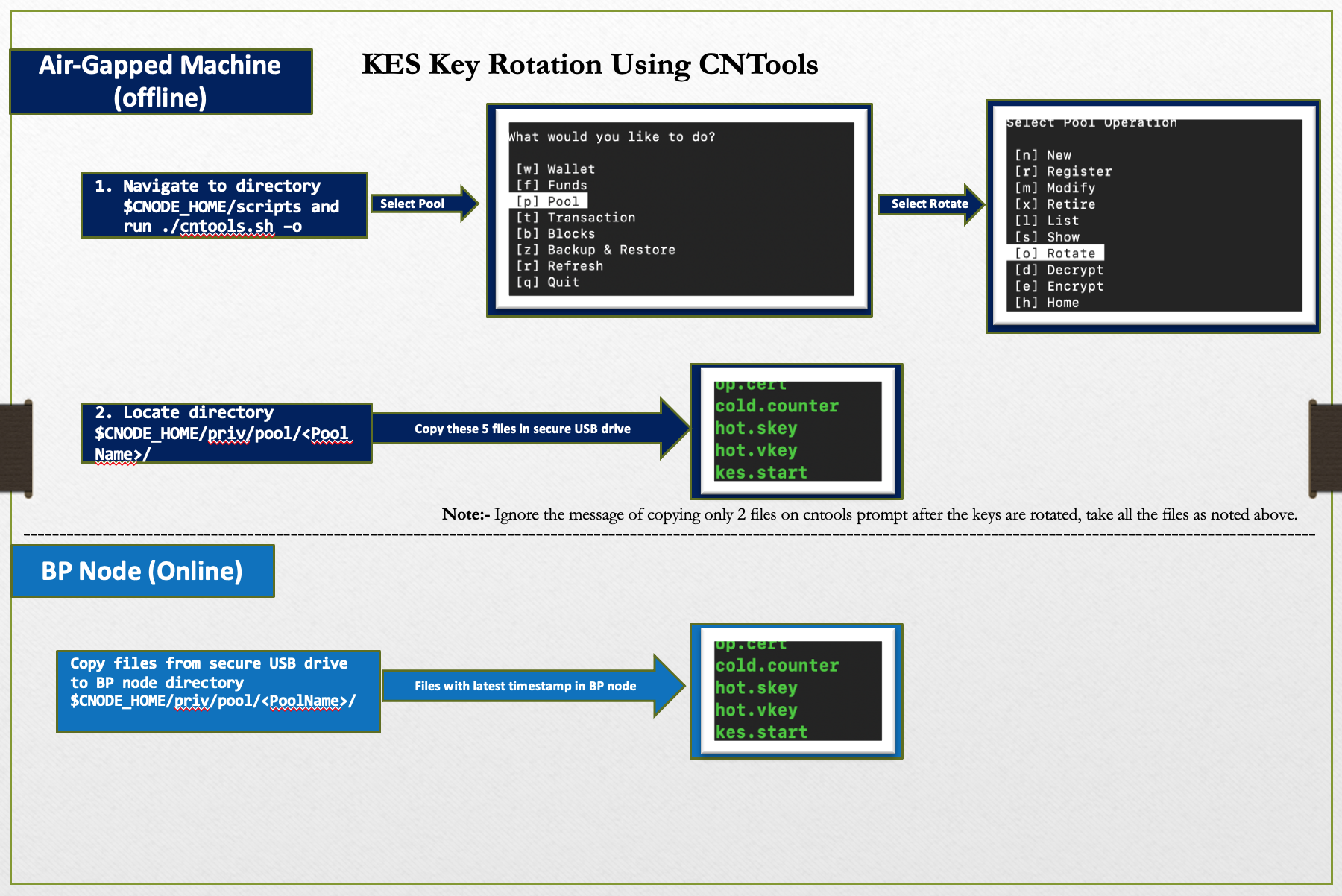The height and width of the screenshot is (896, 1342).
Task: Select the Quit menu entry
Action: [x=549, y=282]
